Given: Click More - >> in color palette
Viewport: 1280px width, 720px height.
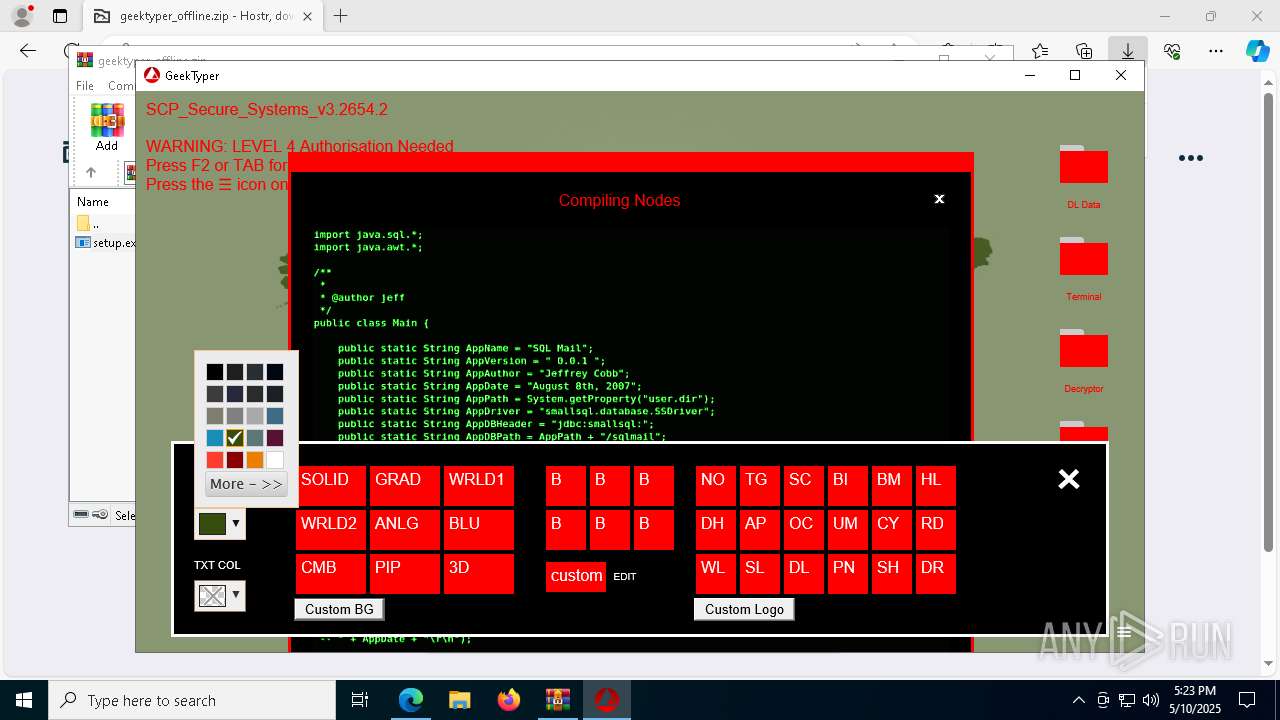Looking at the screenshot, I should pyautogui.click(x=246, y=484).
